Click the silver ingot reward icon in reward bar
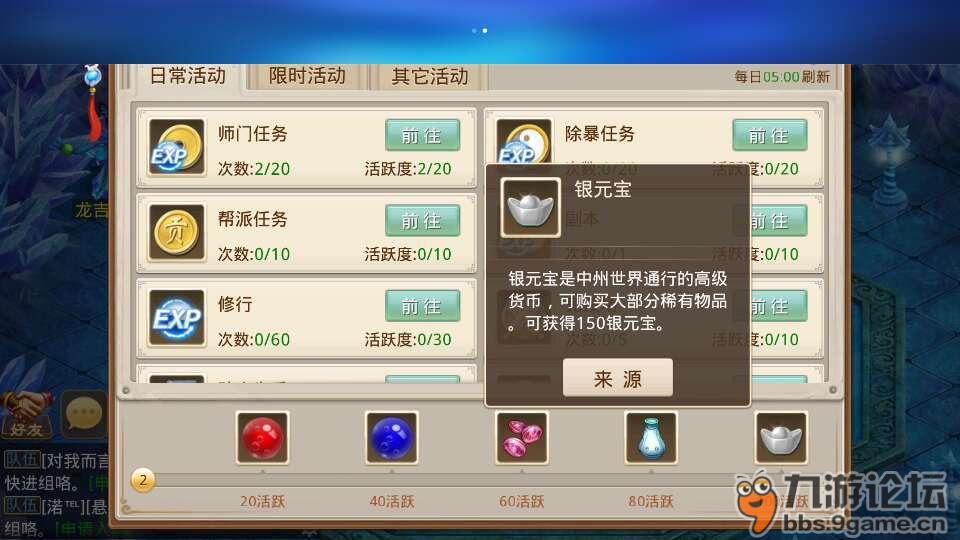 (x=781, y=438)
